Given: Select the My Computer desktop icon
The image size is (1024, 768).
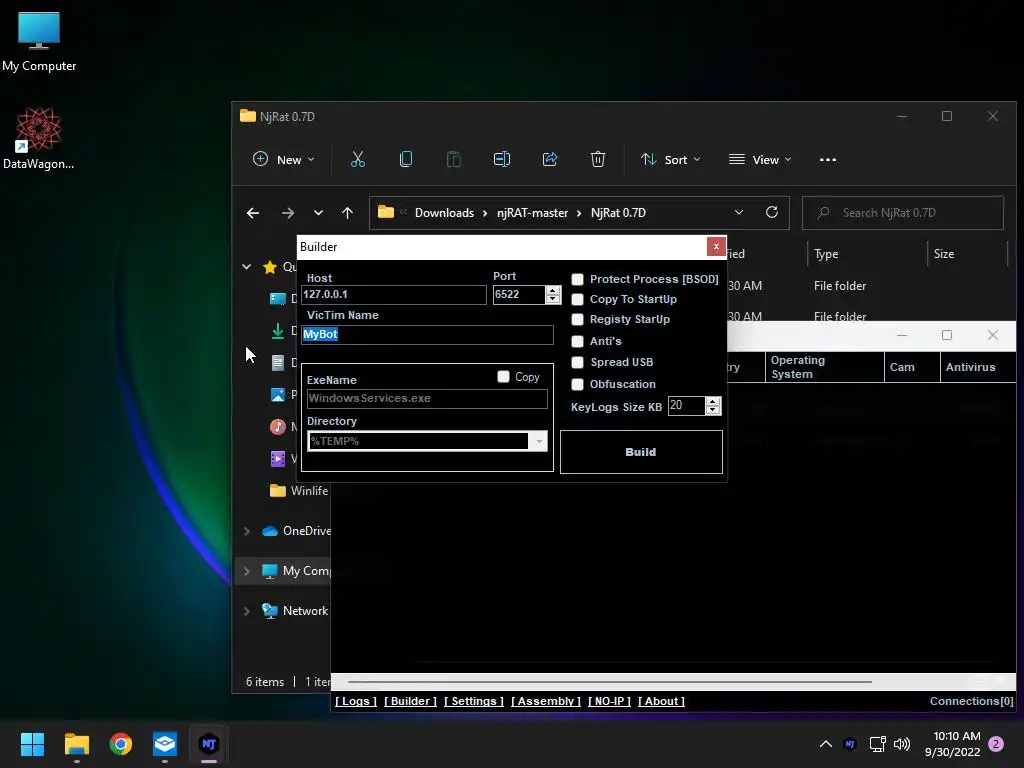Looking at the screenshot, I should click(x=39, y=42).
